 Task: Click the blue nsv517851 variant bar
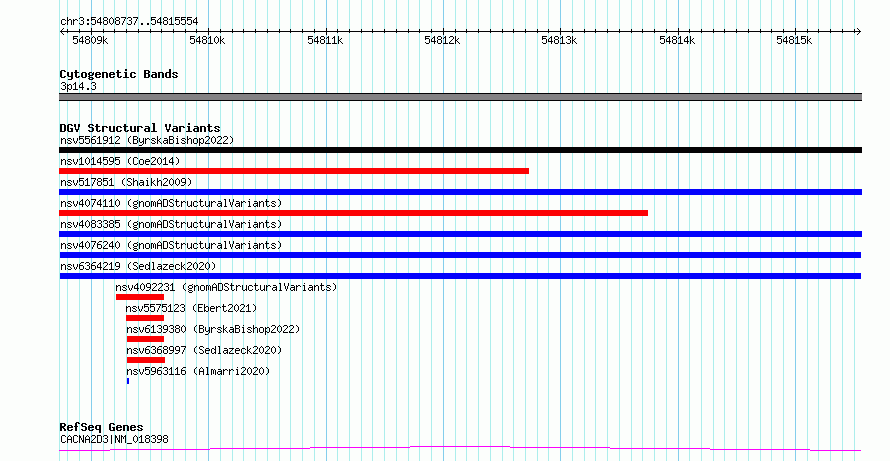(460, 192)
